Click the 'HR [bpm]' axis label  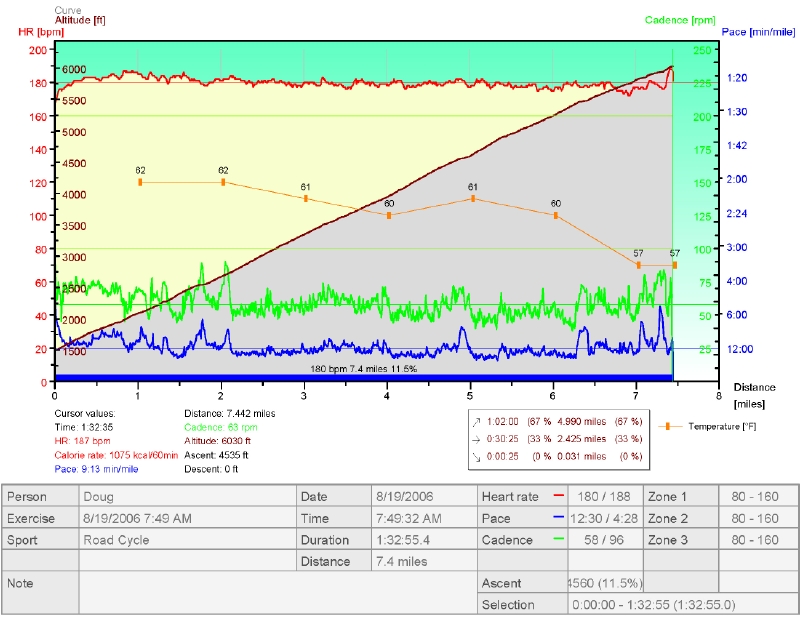[x=41, y=32]
